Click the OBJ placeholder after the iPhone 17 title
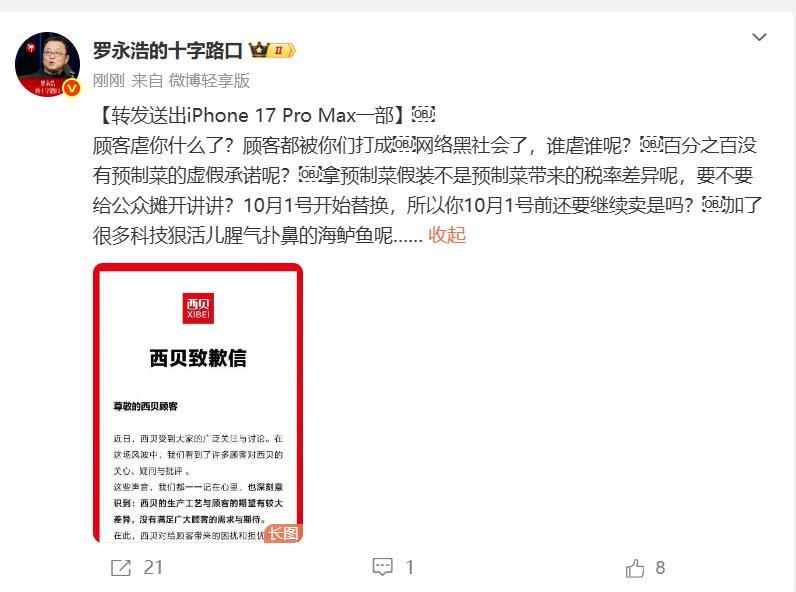796x592 pixels. [423, 115]
